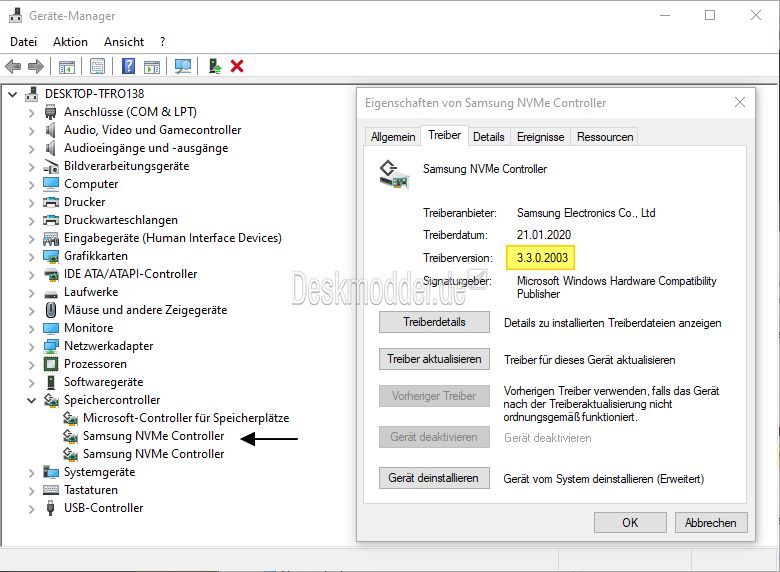
Task: Click the driver version 3.3.0.2003
Action: point(542,258)
